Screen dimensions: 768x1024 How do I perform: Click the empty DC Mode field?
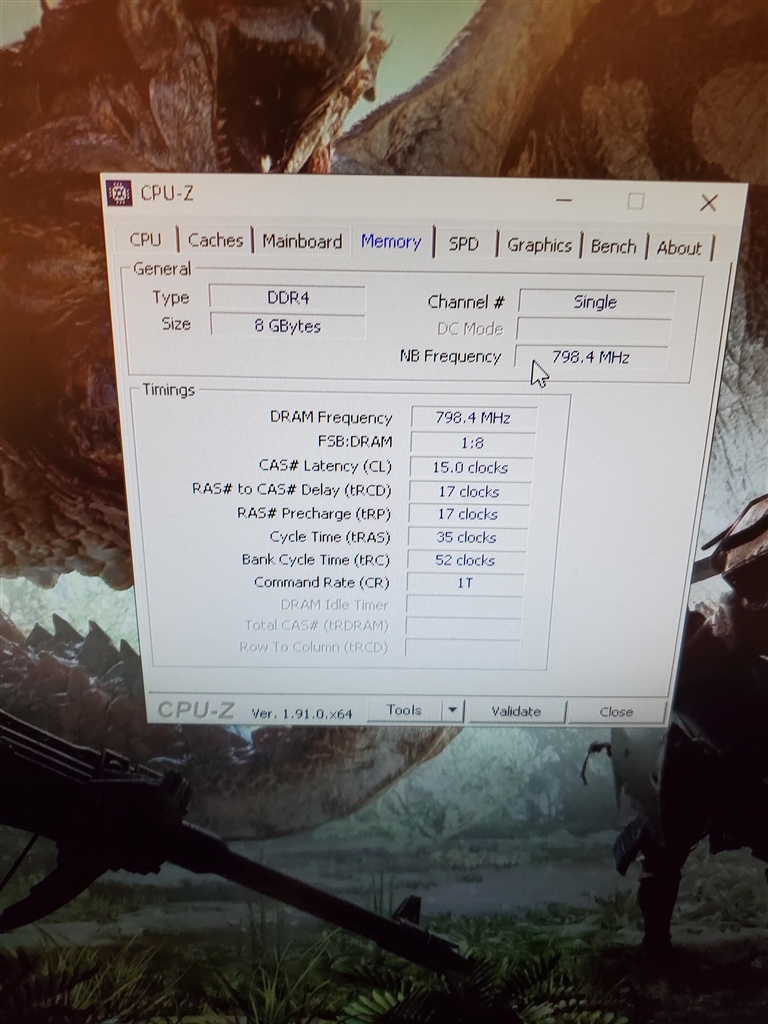[x=594, y=330]
